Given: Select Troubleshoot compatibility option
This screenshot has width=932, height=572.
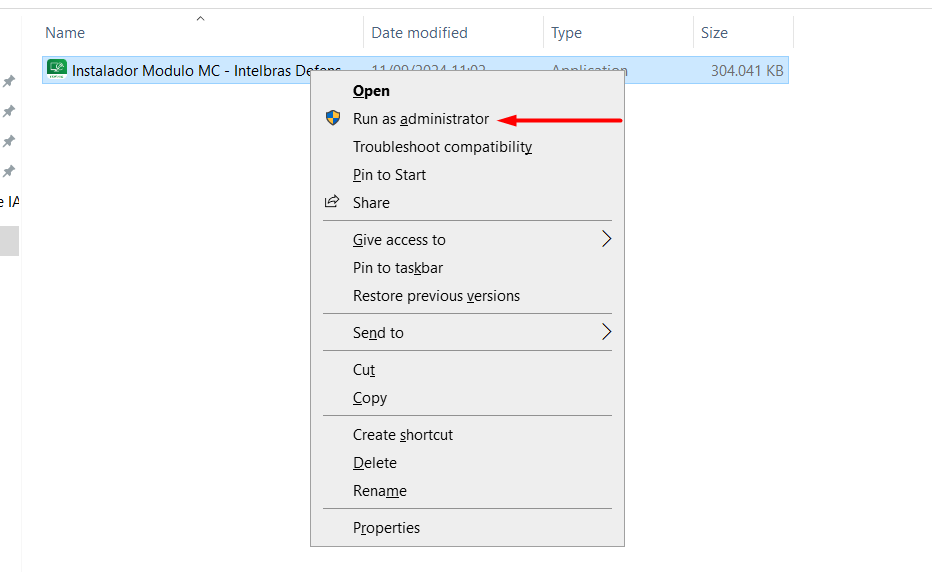Looking at the screenshot, I should pos(442,147).
